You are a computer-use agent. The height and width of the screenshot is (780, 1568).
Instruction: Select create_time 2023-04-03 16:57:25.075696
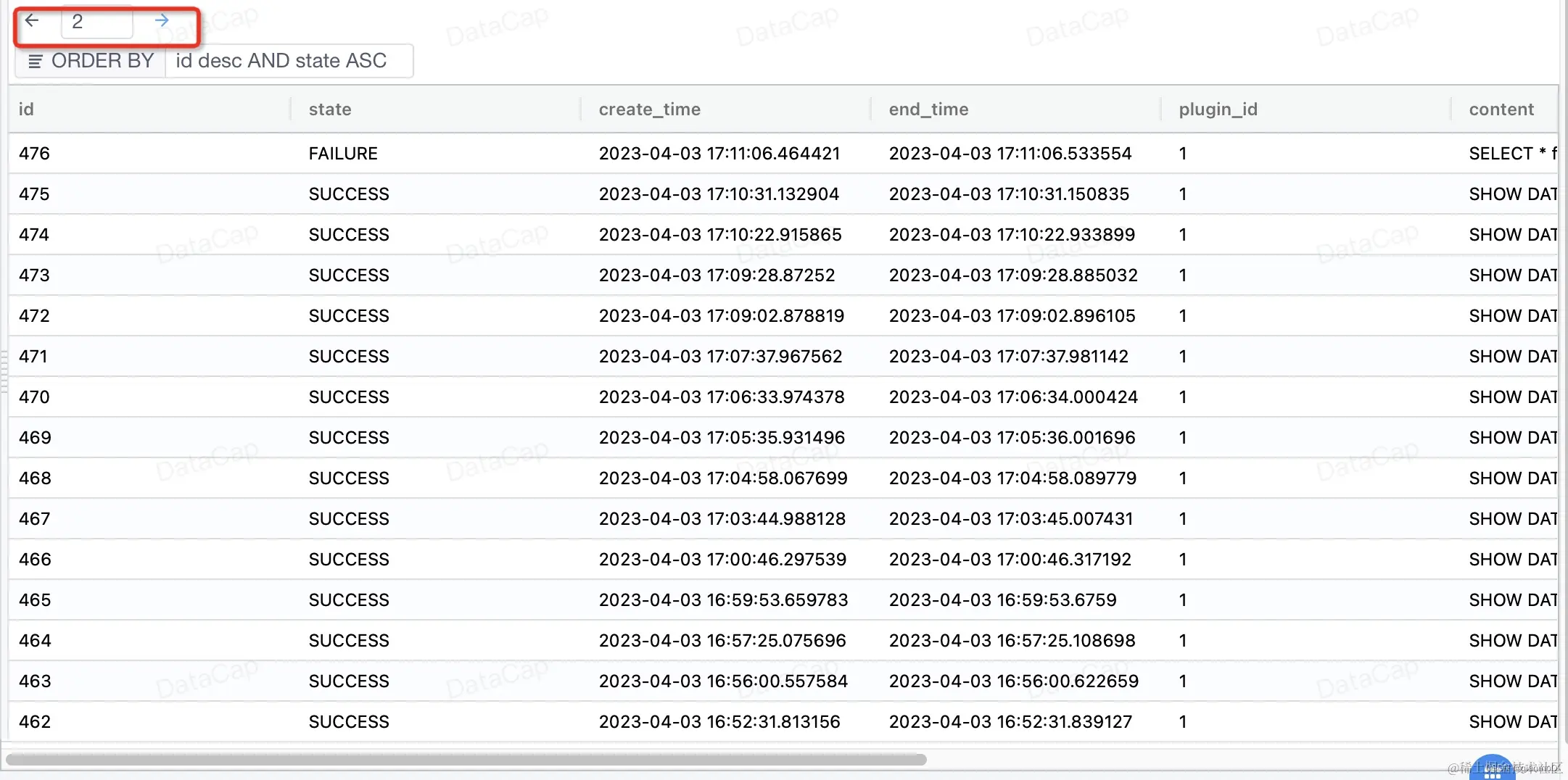point(722,641)
